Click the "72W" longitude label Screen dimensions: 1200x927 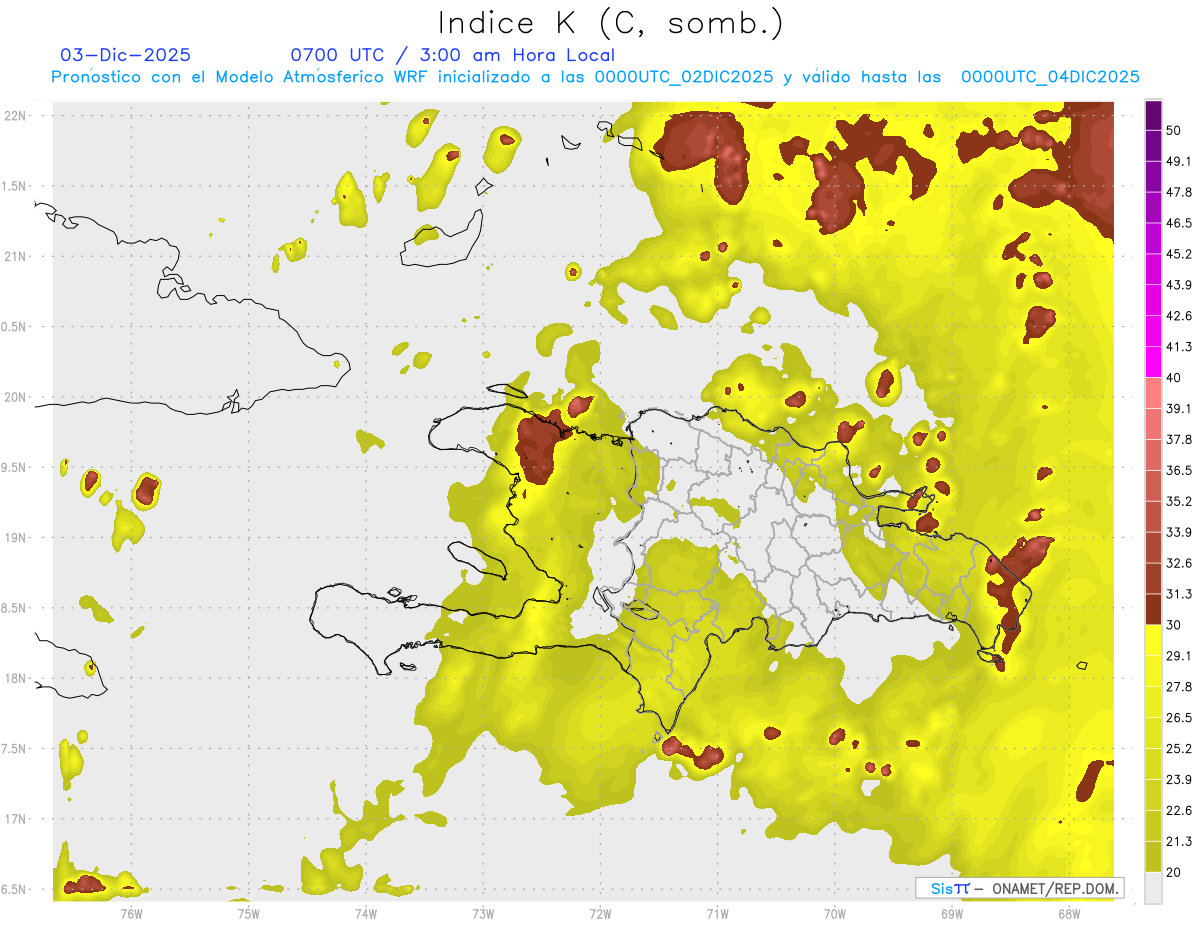point(600,913)
